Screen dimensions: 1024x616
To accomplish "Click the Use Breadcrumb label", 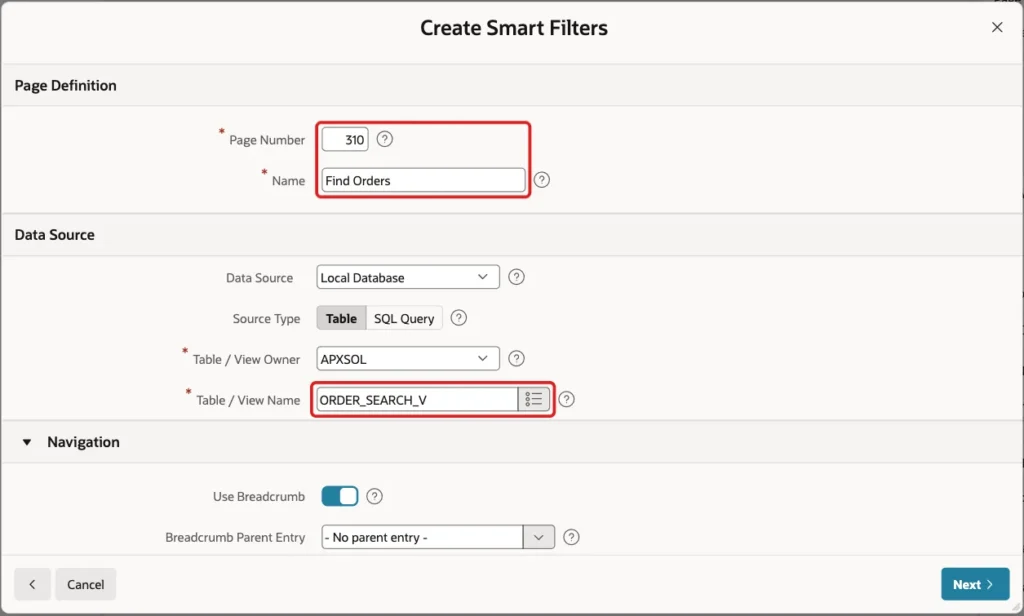I will point(259,496).
